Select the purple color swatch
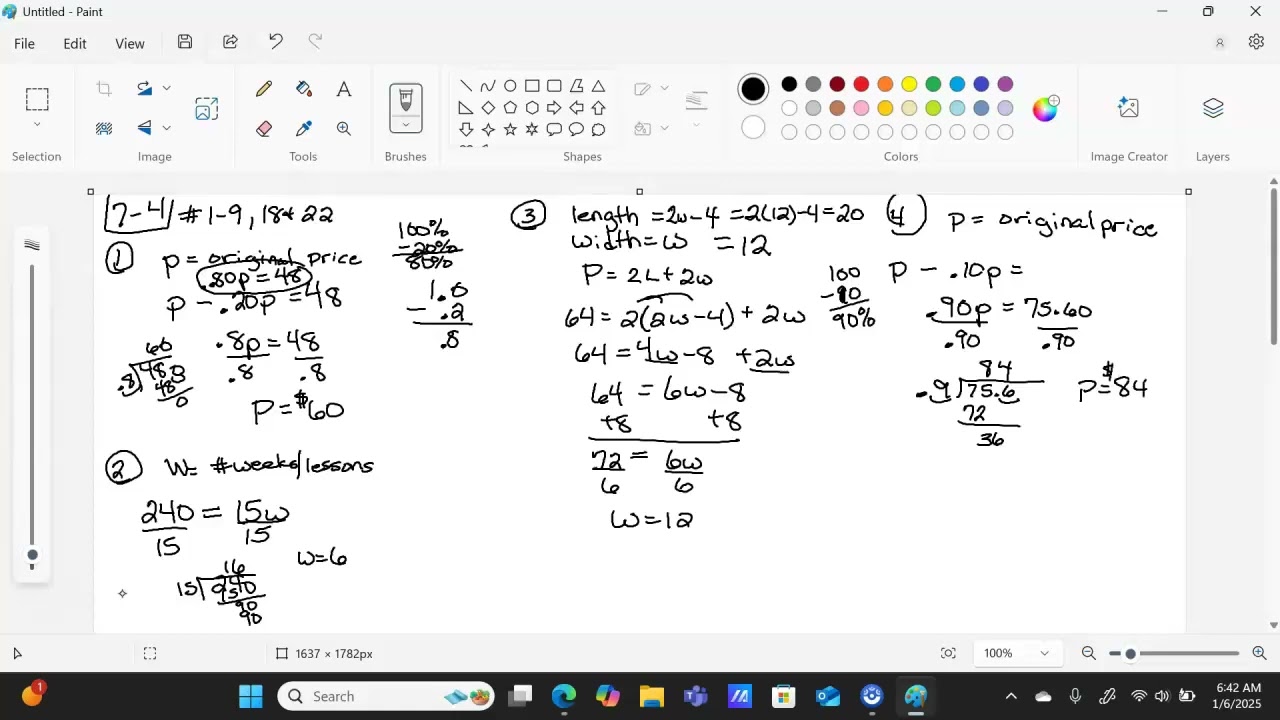Image resolution: width=1280 pixels, height=720 pixels. (x=1005, y=85)
